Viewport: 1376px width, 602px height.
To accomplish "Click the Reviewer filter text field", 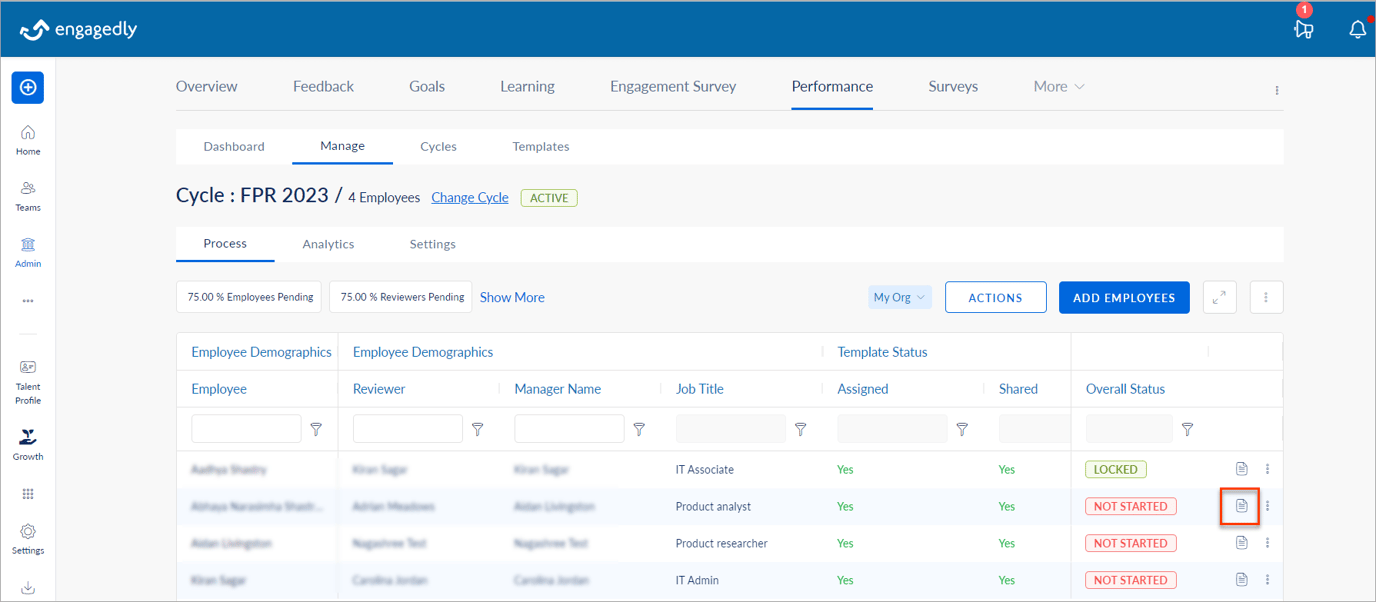I will tap(408, 429).
